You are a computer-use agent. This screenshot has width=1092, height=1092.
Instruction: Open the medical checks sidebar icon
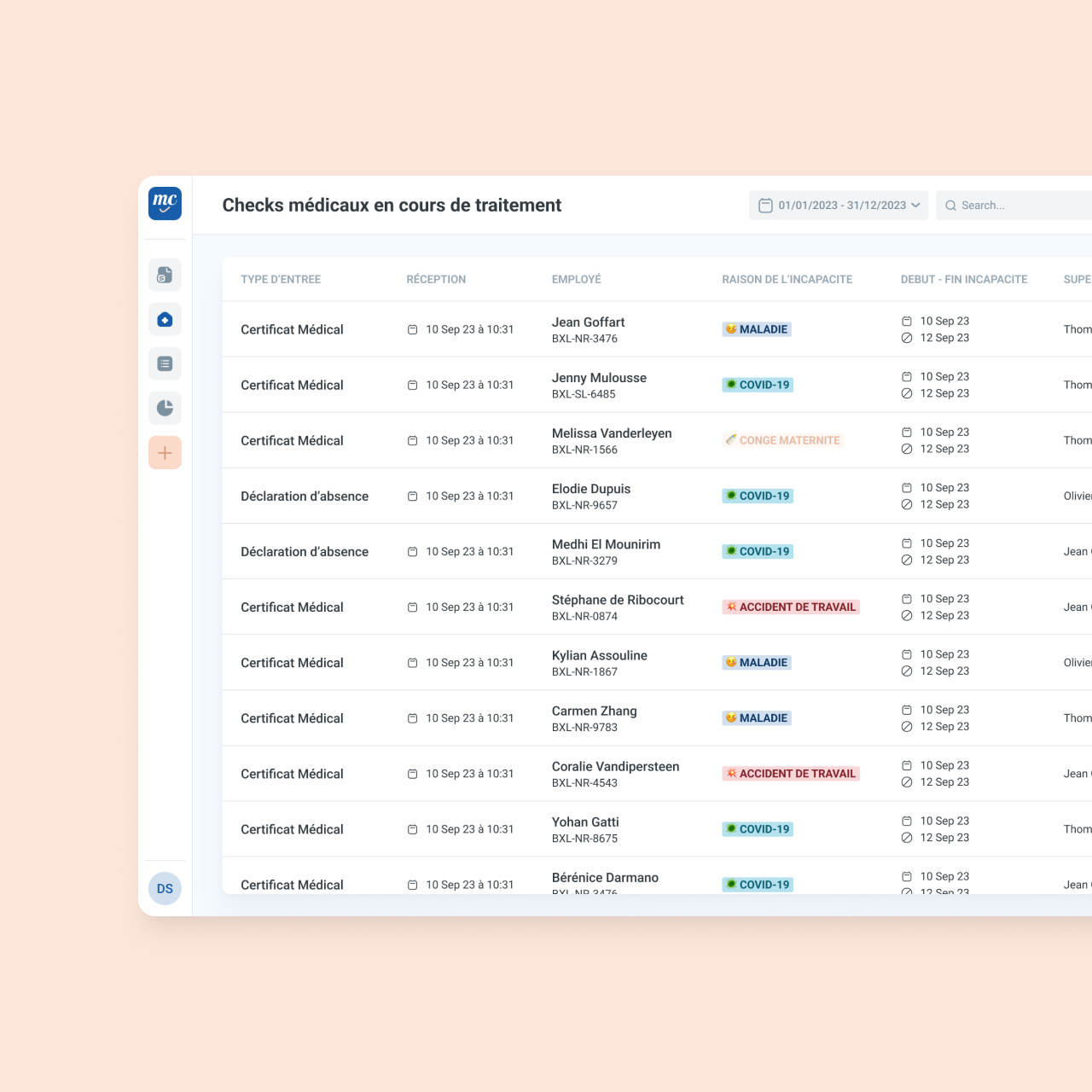click(165, 319)
